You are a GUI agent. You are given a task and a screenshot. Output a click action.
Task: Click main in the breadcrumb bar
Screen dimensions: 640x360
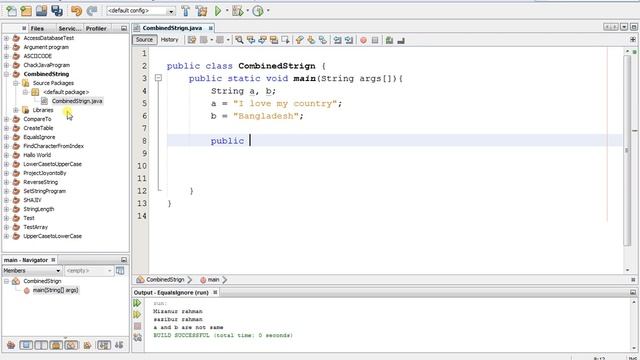coord(213,280)
